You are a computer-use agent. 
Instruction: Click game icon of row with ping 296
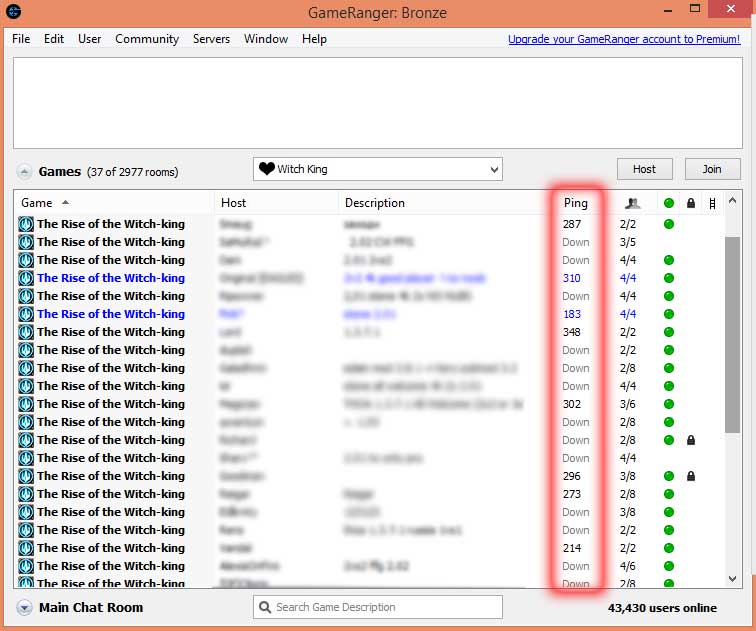pos(26,476)
